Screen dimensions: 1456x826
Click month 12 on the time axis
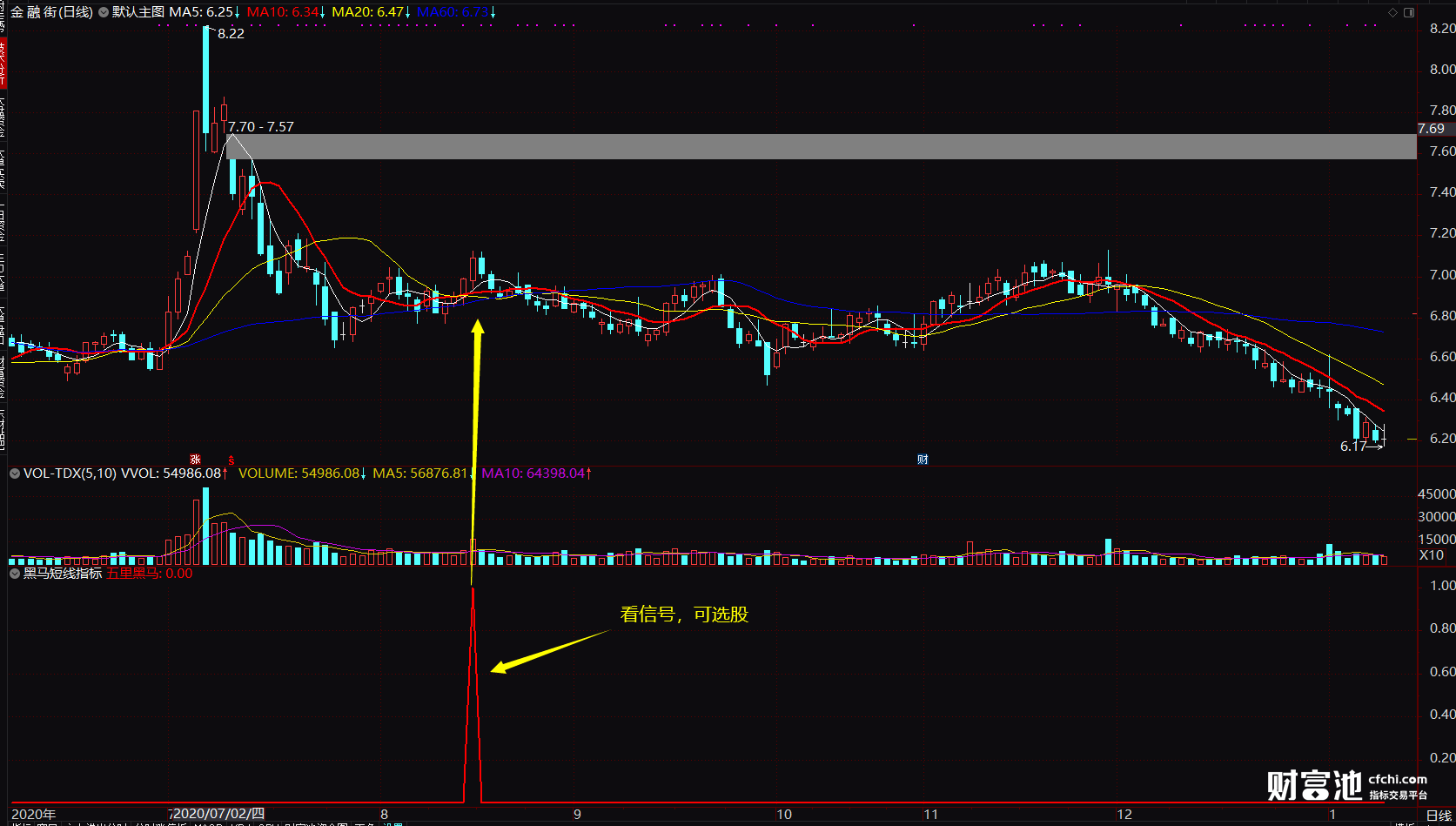click(1124, 815)
